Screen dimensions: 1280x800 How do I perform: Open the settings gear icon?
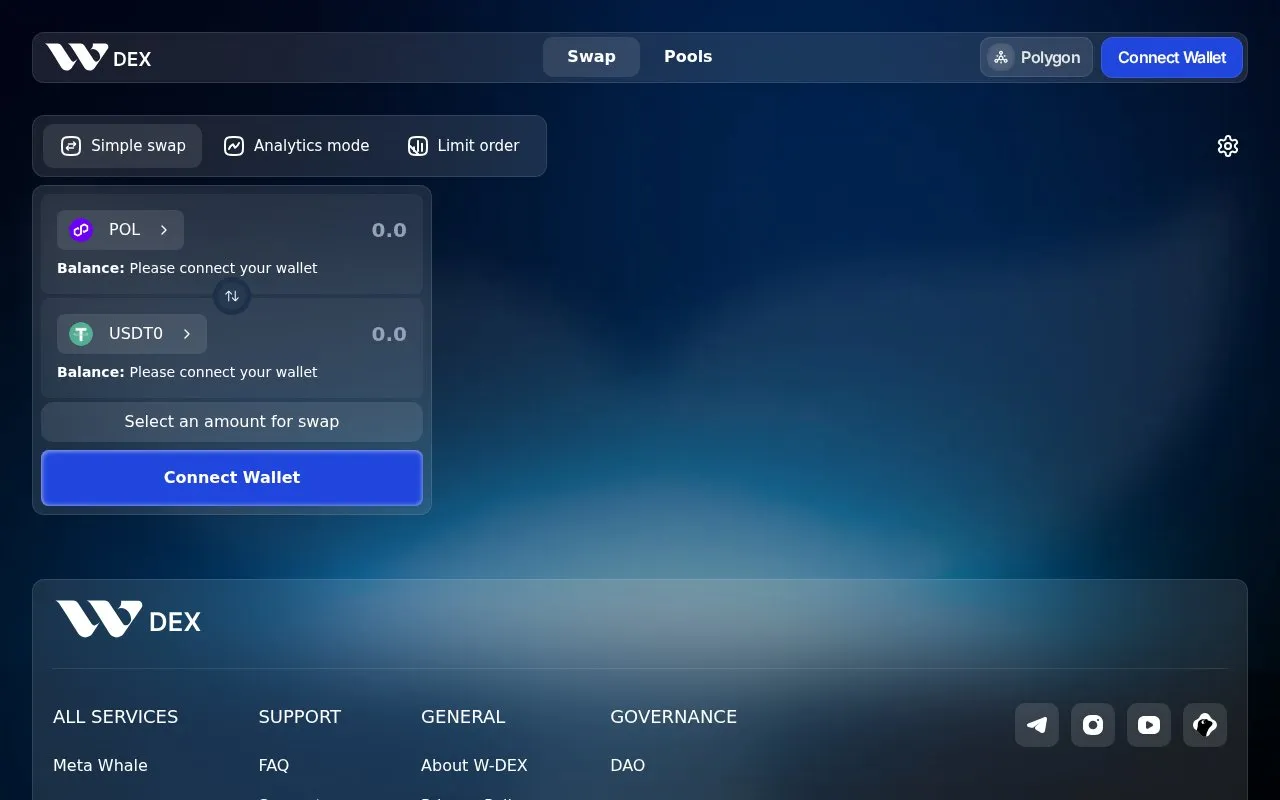tap(1228, 146)
